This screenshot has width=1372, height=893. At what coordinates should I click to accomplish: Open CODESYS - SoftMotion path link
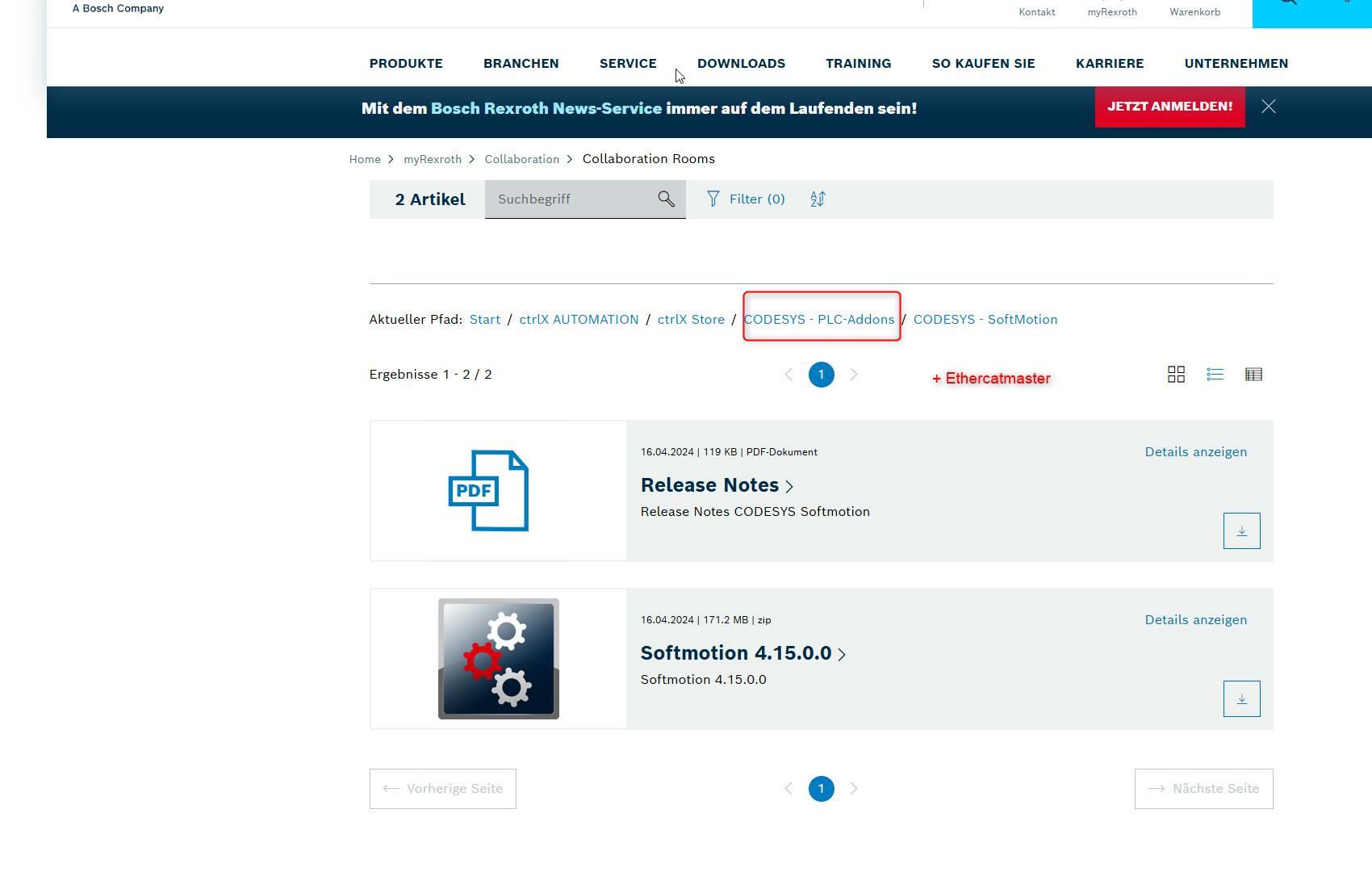pos(985,319)
